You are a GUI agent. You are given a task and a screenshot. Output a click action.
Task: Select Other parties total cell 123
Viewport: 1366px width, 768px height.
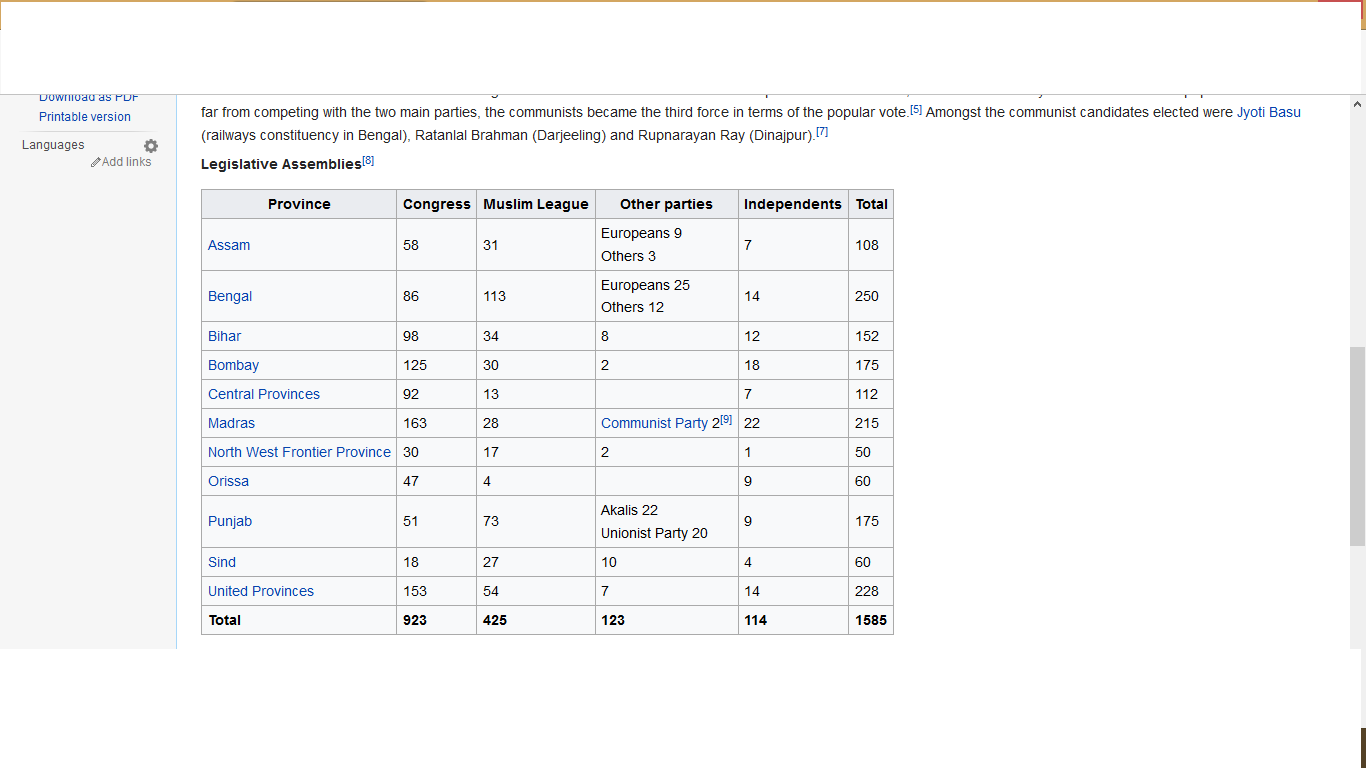coord(667,620)
